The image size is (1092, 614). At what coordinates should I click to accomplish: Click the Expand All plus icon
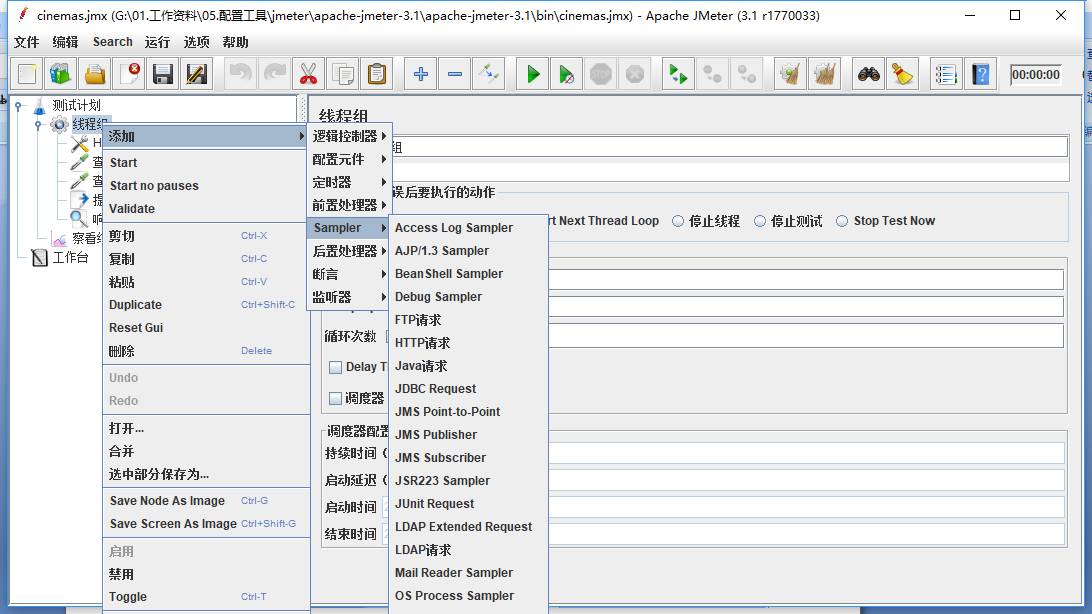[x=421, y=74]
